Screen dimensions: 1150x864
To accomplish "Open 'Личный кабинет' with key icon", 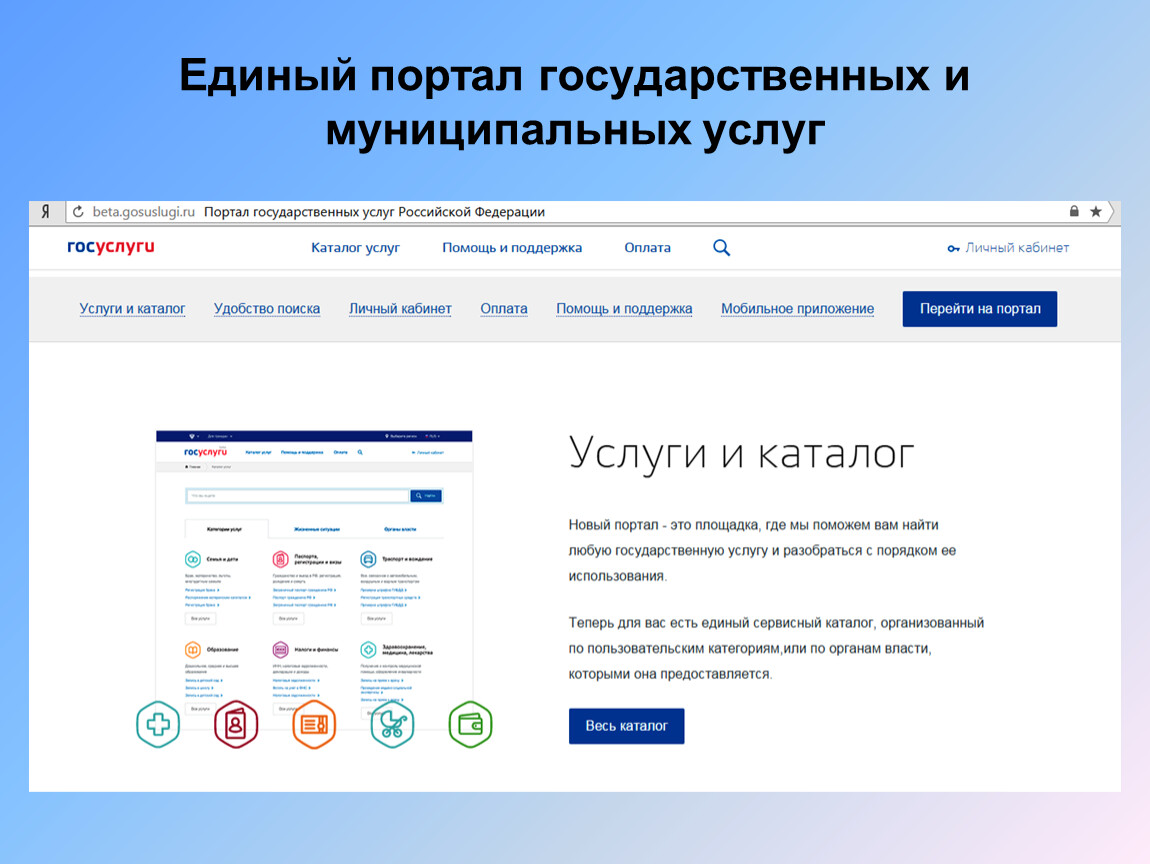I will point(1008,248).
